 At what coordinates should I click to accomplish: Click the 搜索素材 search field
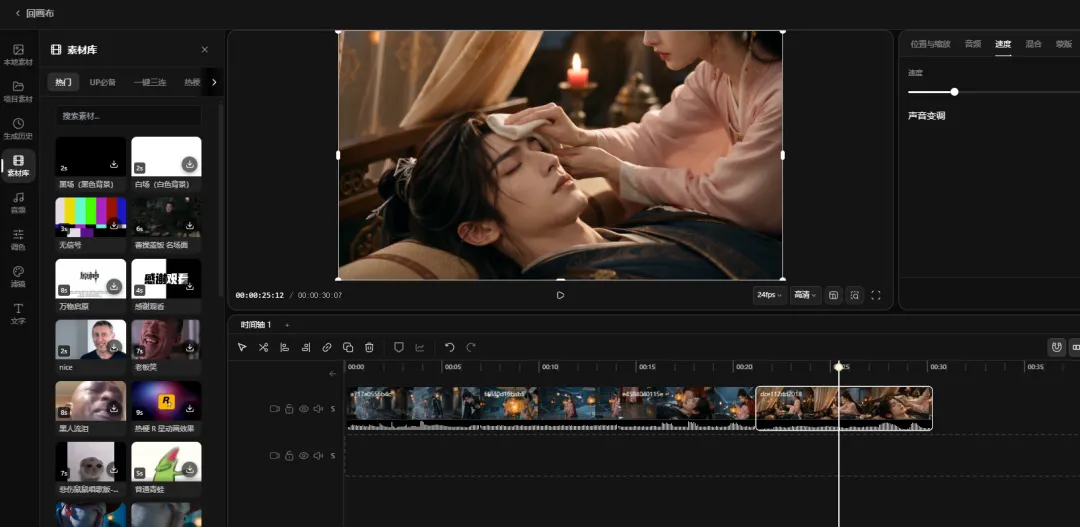[x=128, y=116]
